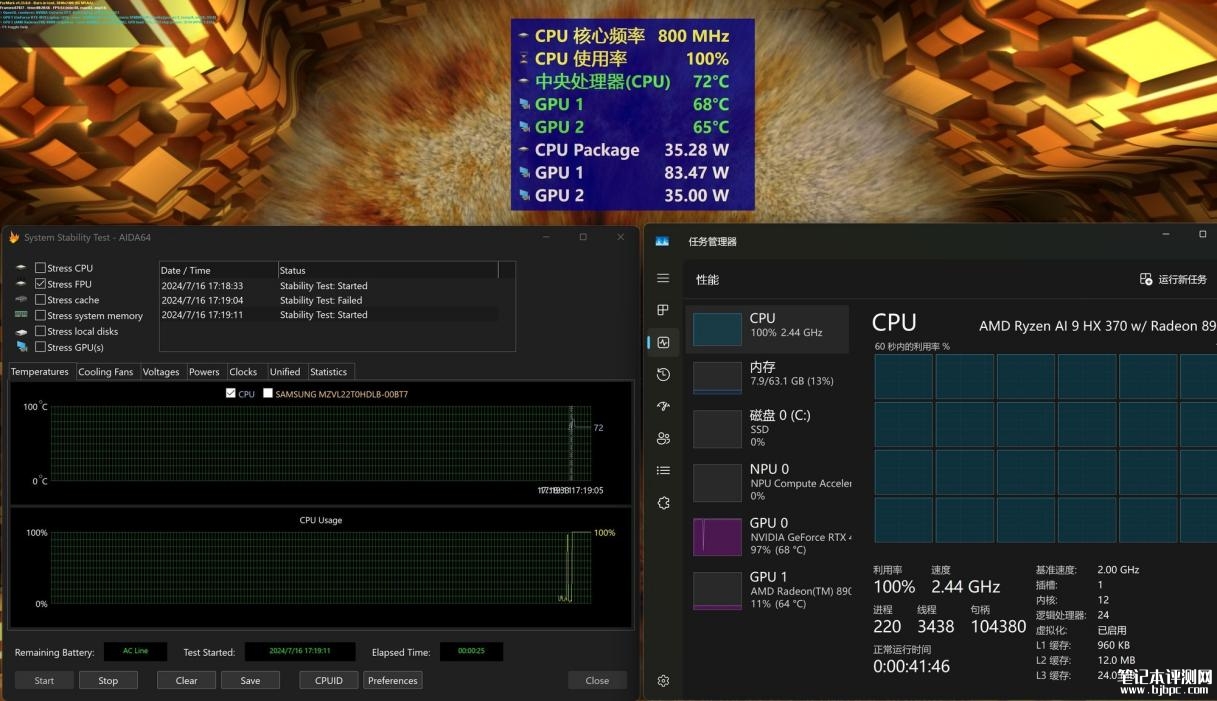Image resolution: width=1217 pixels, height=701 pixels.
Task: Click Stop to end stability test
Action: pyautogui.click(x=108, y=680)
